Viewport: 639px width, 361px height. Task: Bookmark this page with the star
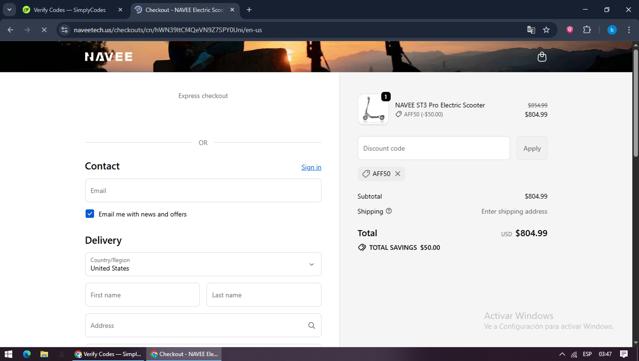point(546,30)
